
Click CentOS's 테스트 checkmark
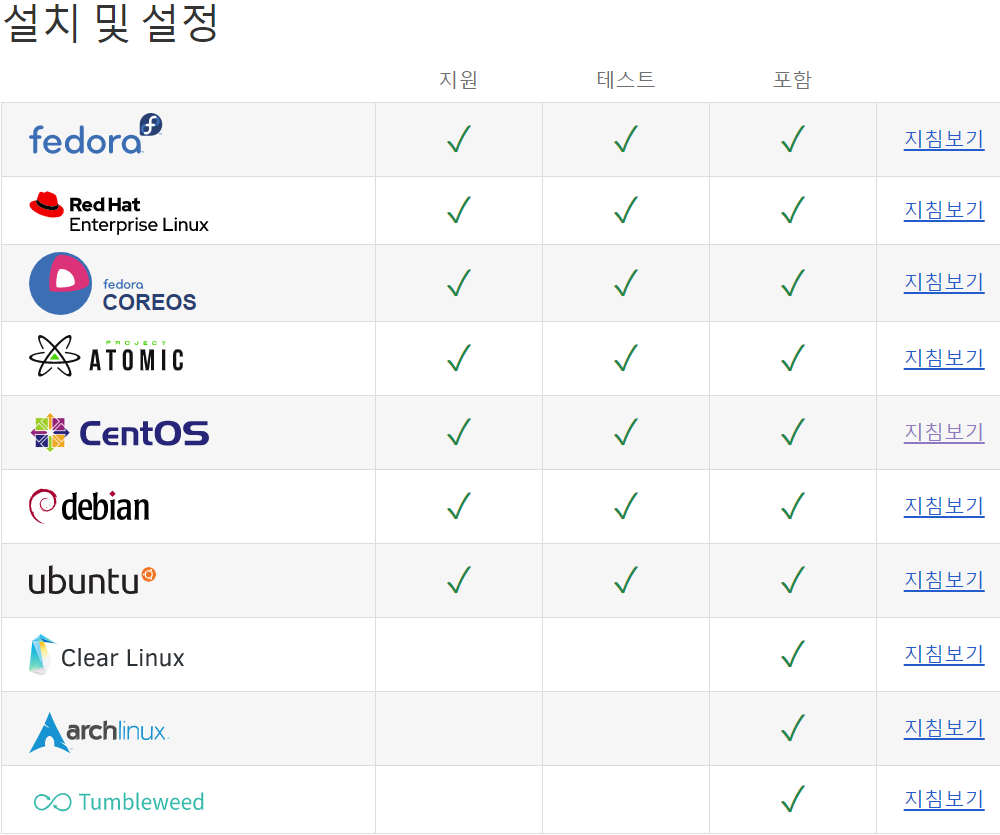626,431
